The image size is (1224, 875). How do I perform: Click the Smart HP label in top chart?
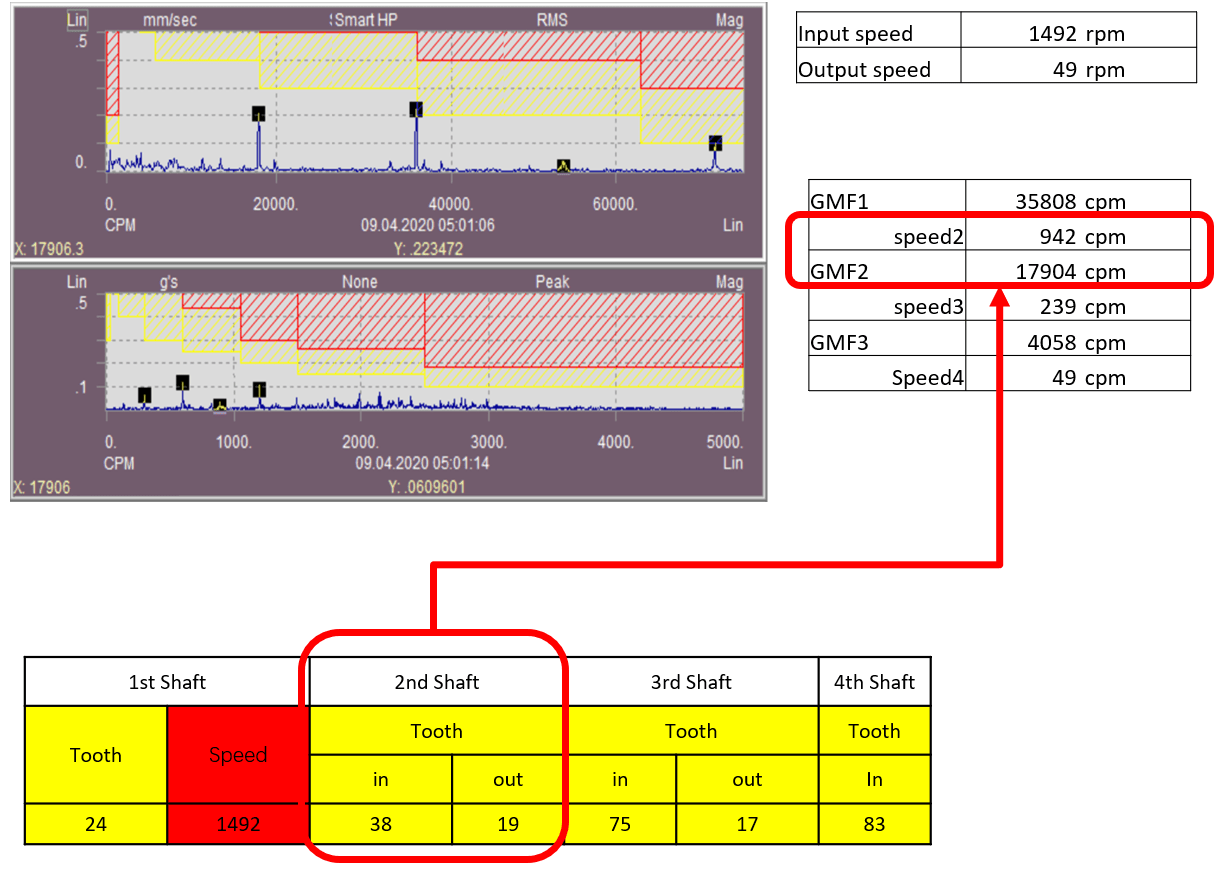pyautogui.click(x=367, y=20)
